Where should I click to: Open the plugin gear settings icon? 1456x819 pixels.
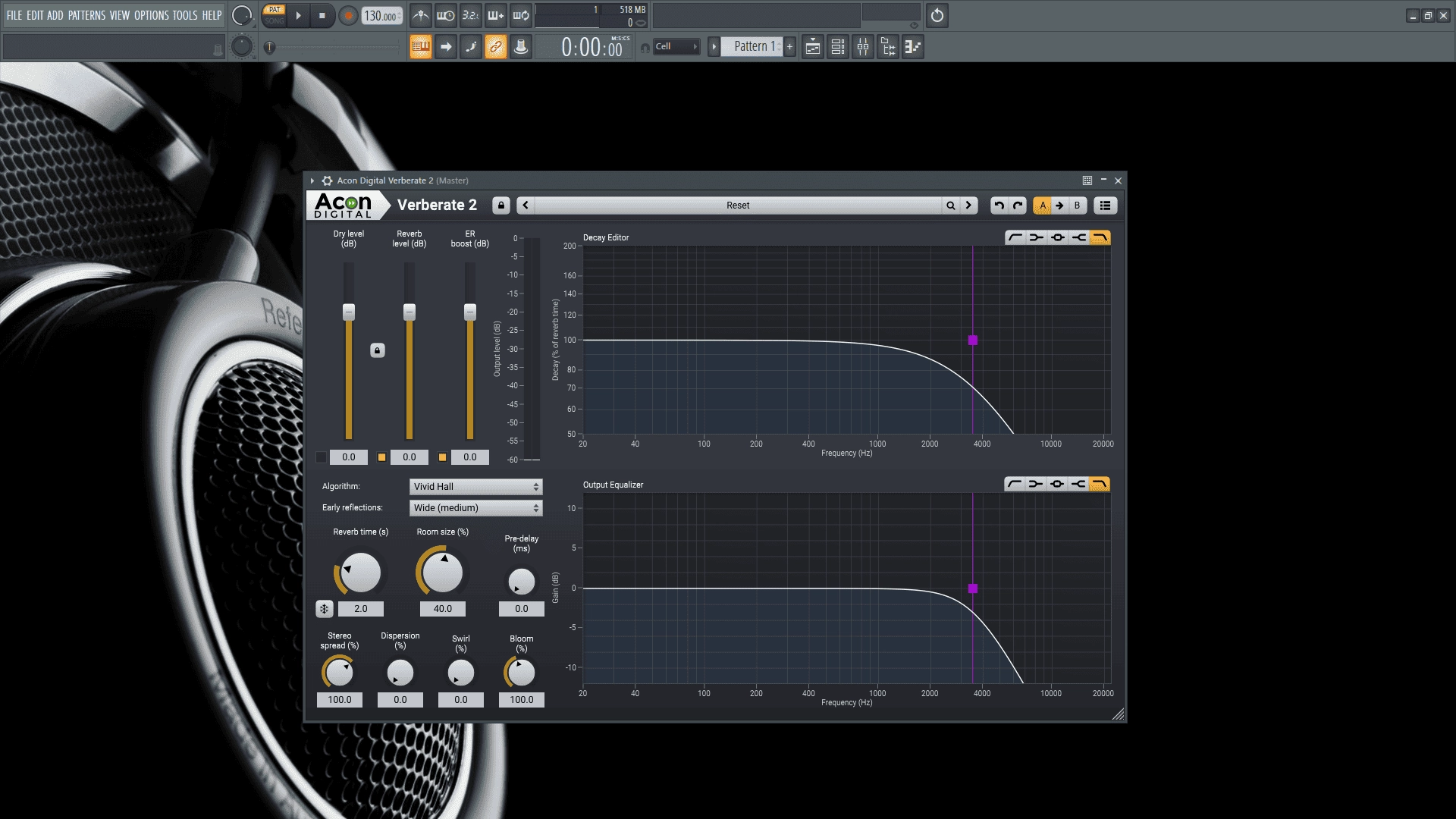(327, 180)
